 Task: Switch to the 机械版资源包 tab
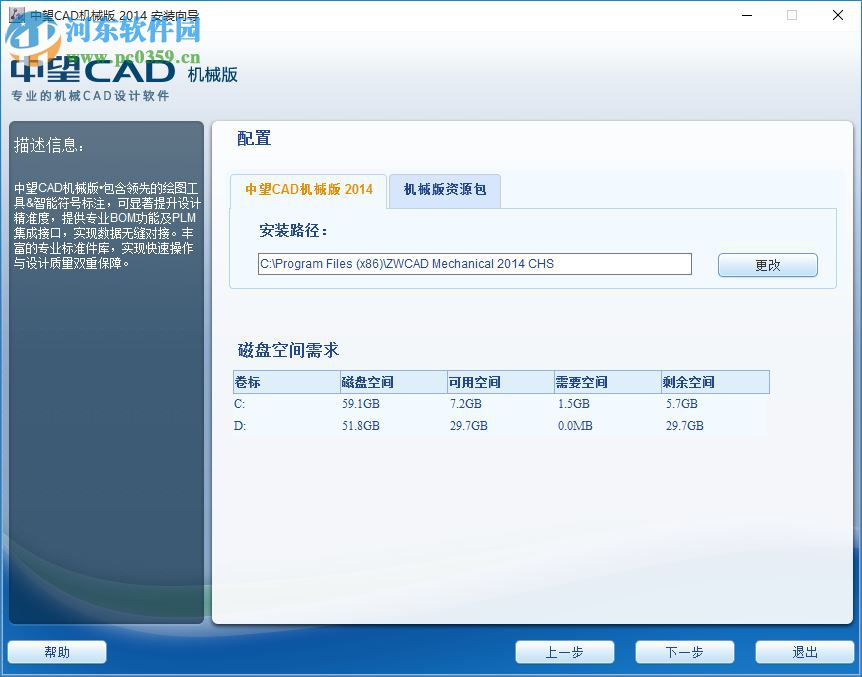[443, 191]
